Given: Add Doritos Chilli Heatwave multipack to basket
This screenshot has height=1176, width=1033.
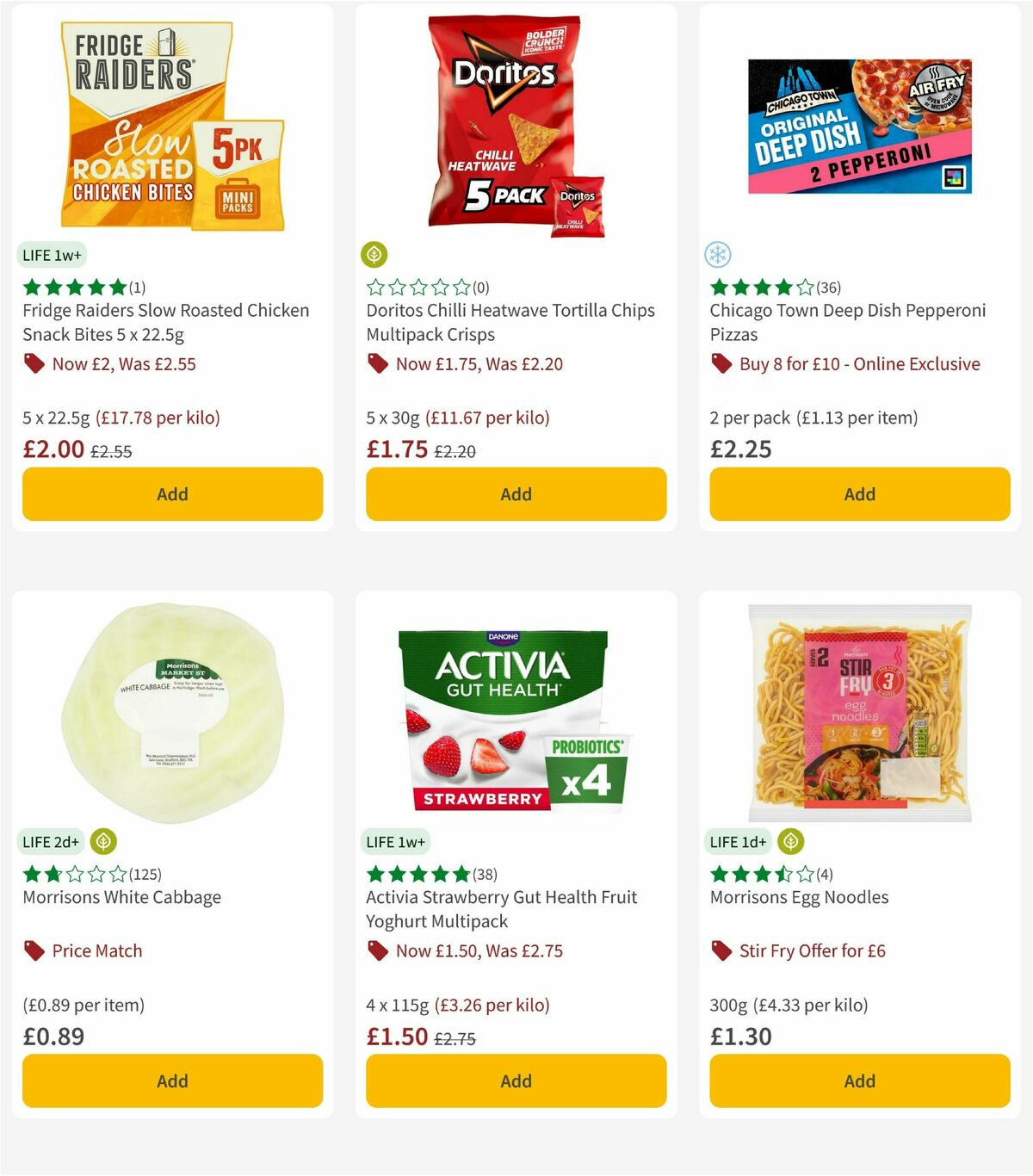Looking at the screenshot, I should [x=515, y=494].
